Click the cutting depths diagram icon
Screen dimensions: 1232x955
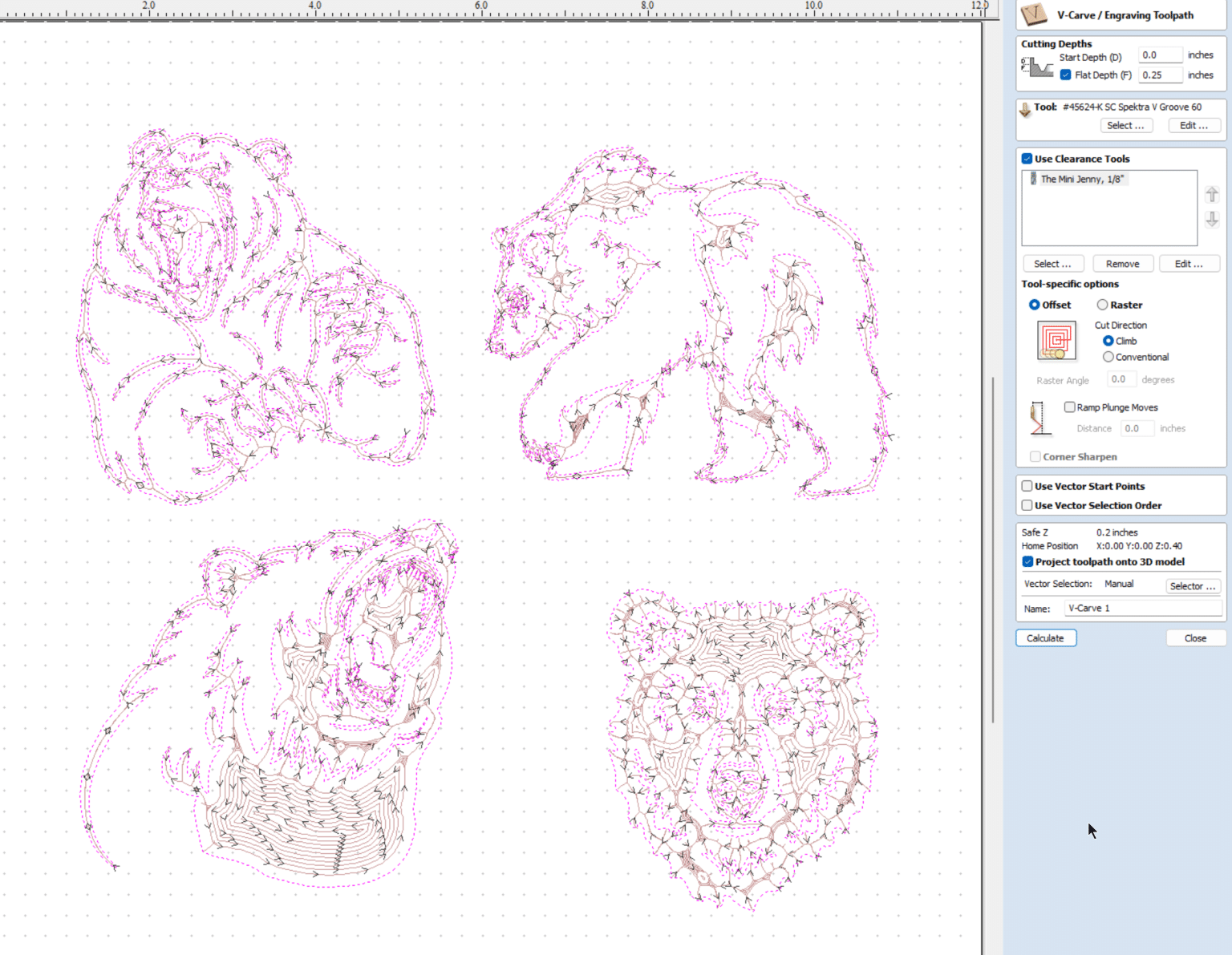click(1037, 68)
